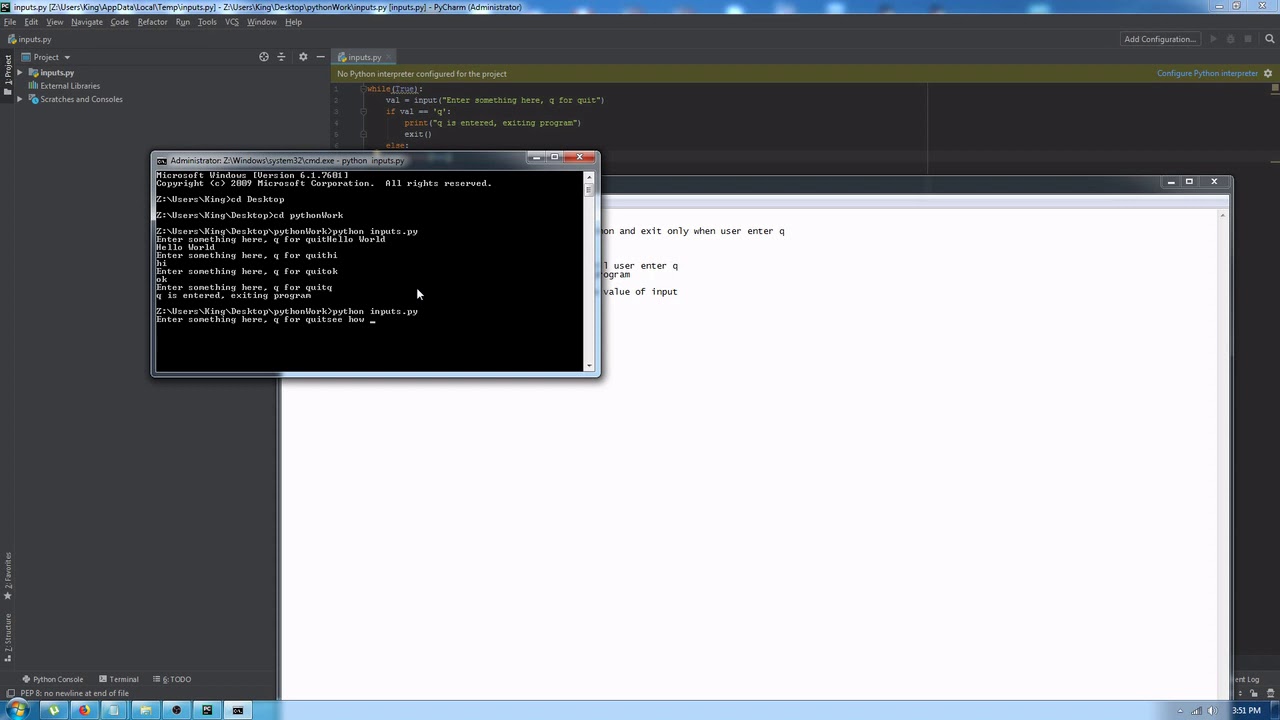The height and width of the screenshot is (720, 1280).
Task: Click the Debug bug icon in toolbar
Action: pyautogui.click(x=1231, y=39)
